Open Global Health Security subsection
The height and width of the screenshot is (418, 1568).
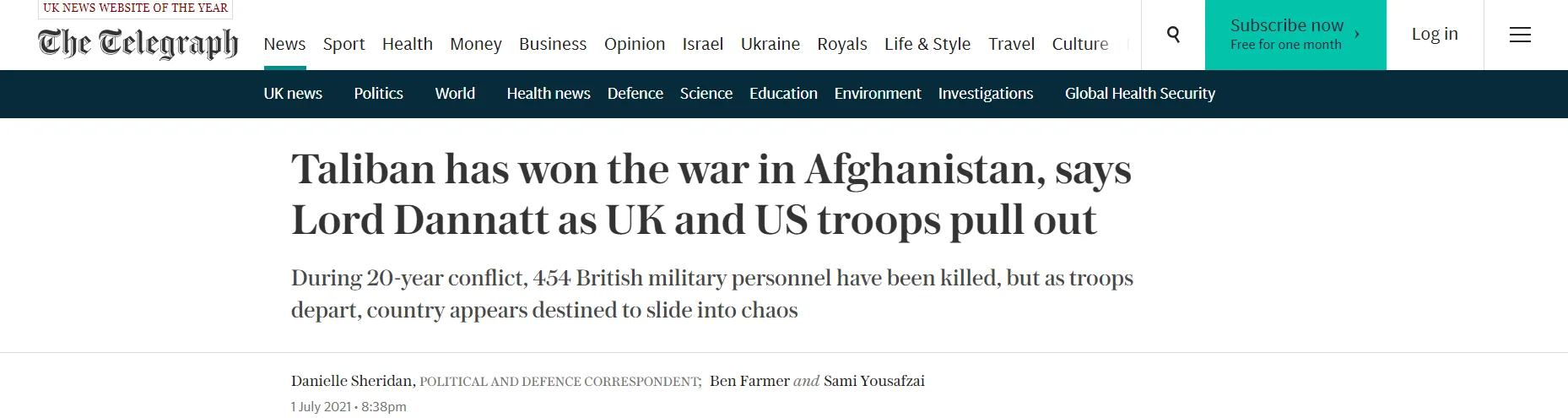point(1139,94)
